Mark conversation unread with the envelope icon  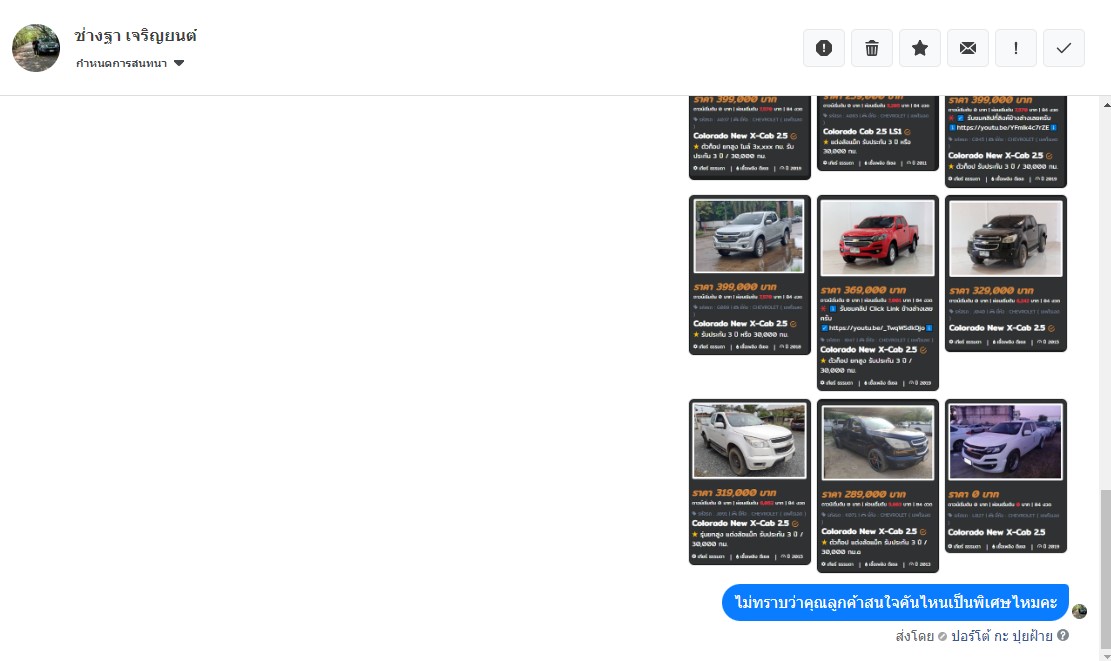(x=968, y=48)
